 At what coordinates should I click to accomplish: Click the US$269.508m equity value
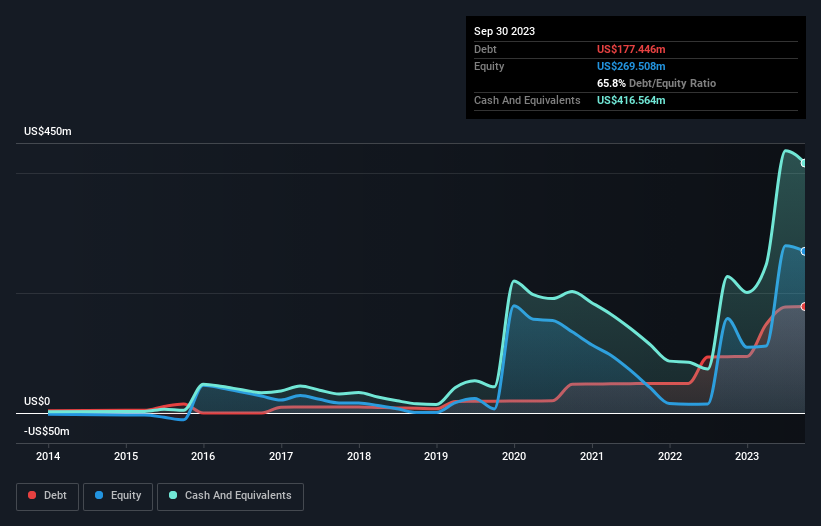(x=631, y=66)
